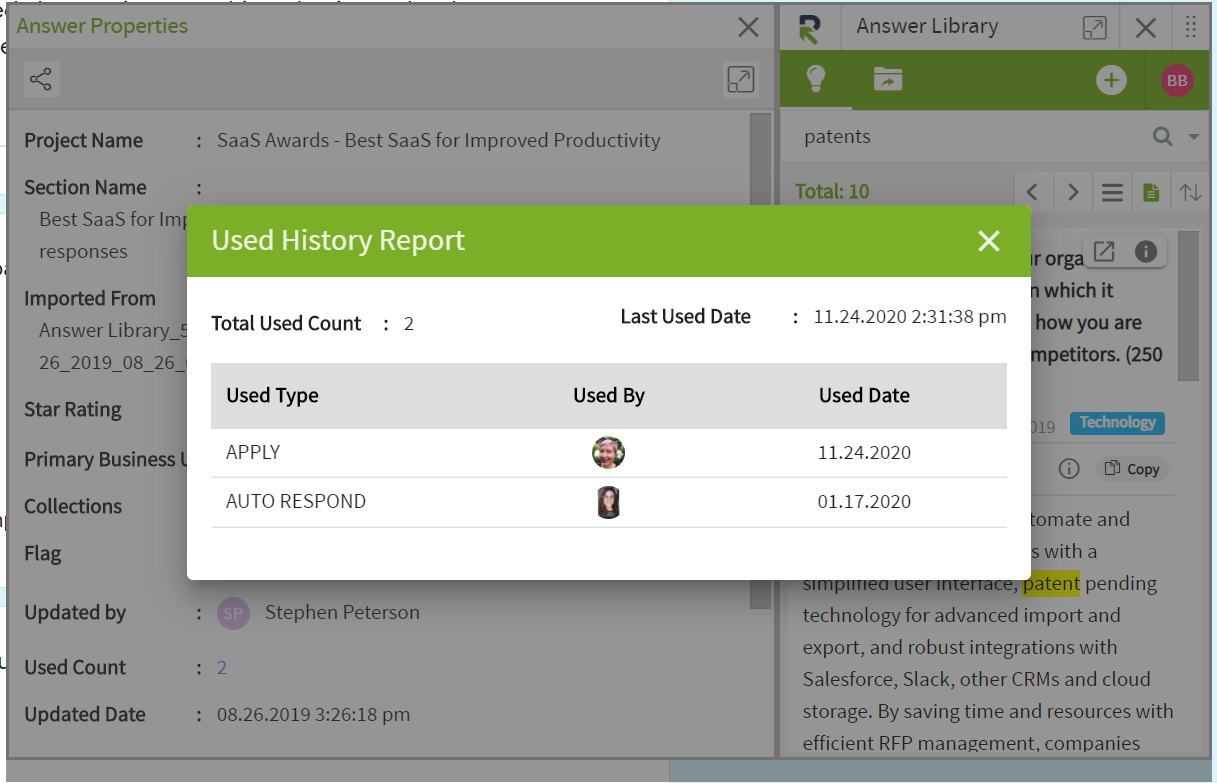Click the Project Name value text
The width and height of the screenshot is (1217, 783).
tap(438, 140)
